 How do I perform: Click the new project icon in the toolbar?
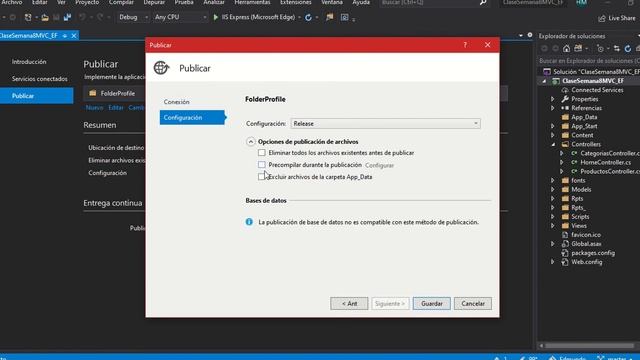coord(28,18)
